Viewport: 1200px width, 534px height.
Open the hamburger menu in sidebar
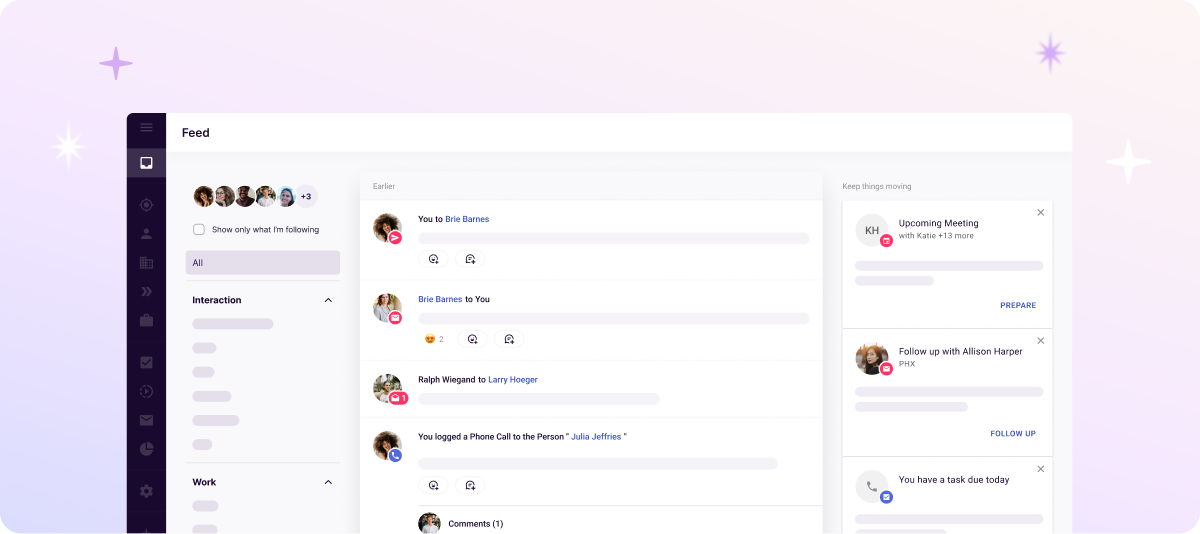[146, 127]
